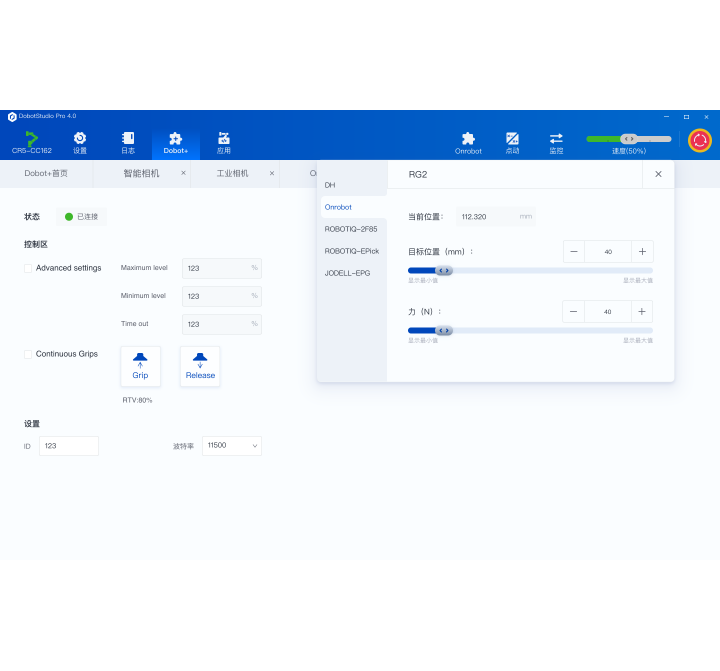Enable the Advanced settings checkbox
This screenshot has width=720, height=671.
(28, 268)
